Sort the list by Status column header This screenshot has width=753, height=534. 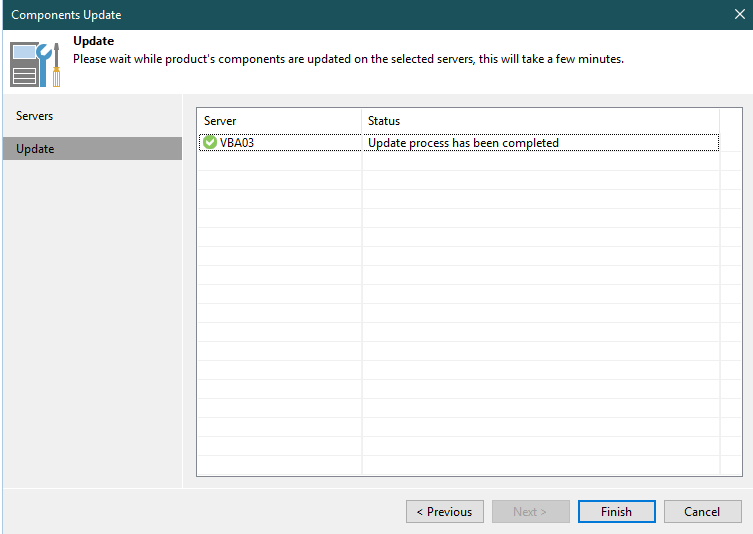pos(540,121)
